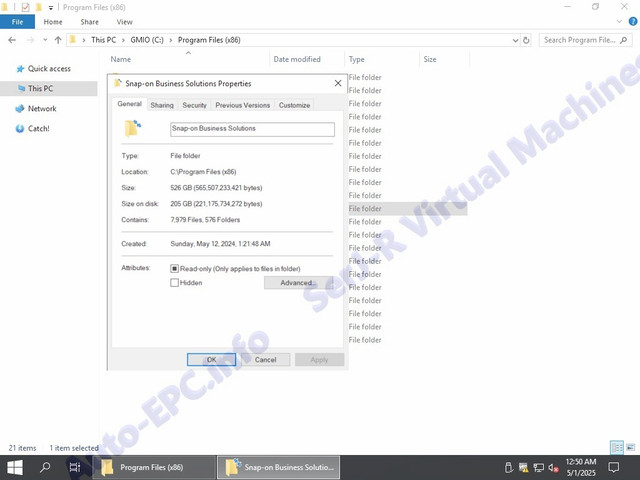Open the Windows Start menu
Viewport: 640px width, 480px height.
pos(15,467)
